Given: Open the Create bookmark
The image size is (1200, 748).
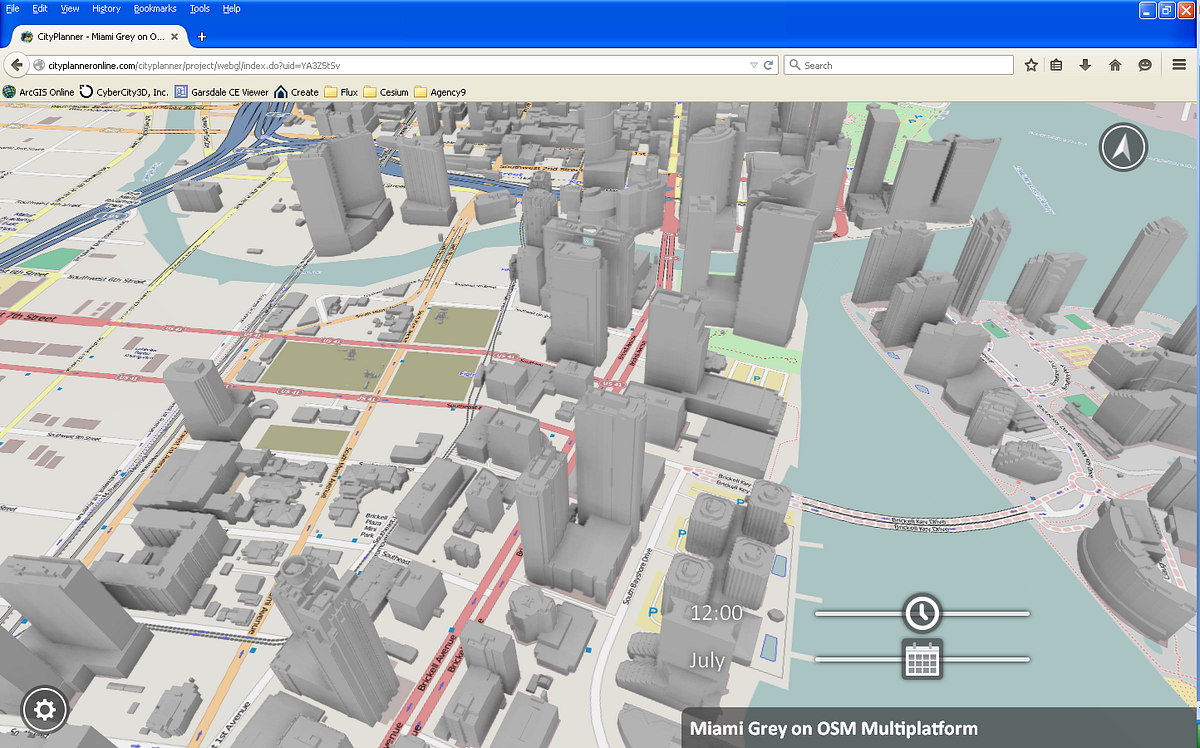Looking at the screenshot, I should point(297,91).
